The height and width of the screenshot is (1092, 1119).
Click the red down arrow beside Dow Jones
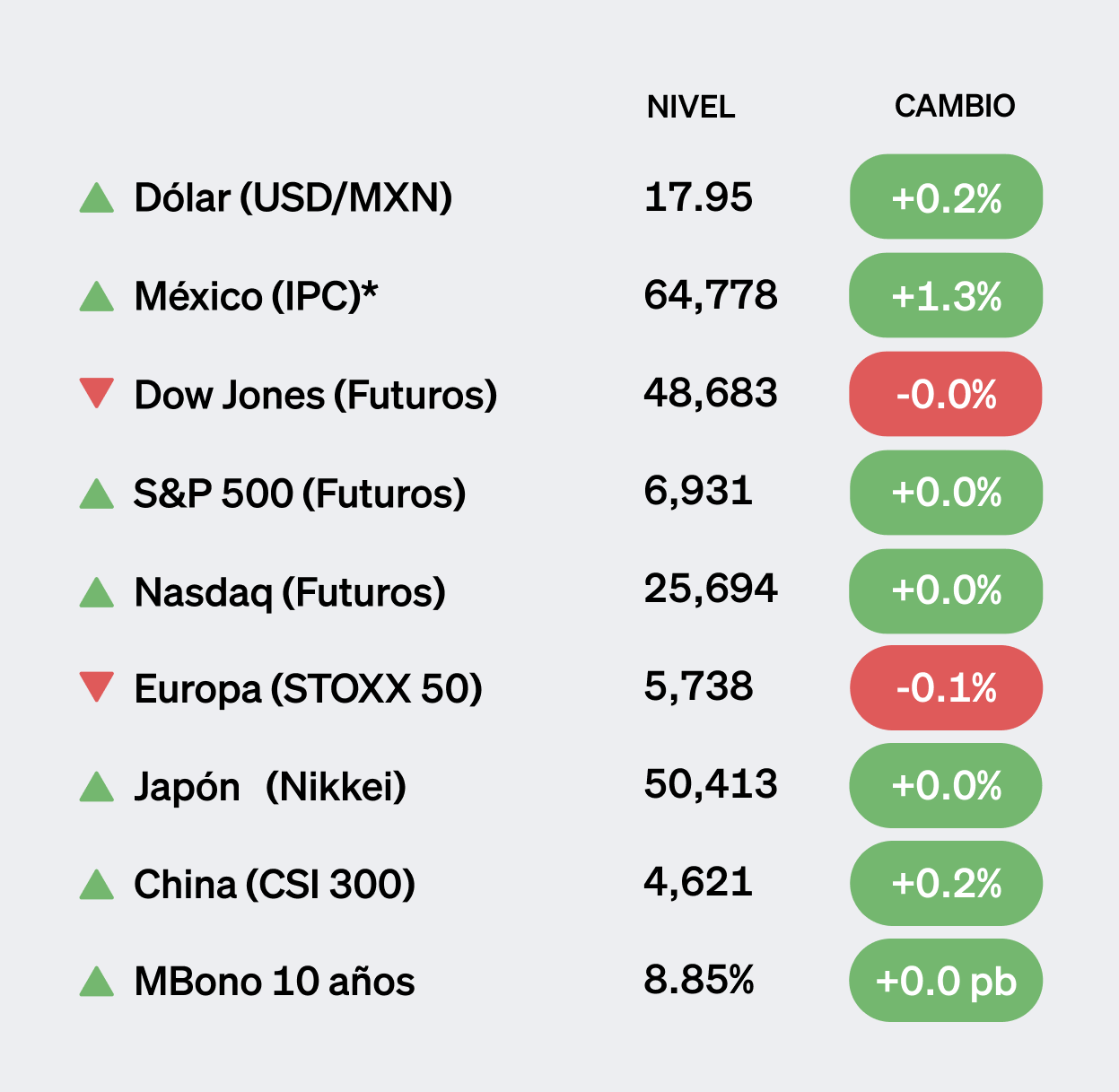point(97,392)
